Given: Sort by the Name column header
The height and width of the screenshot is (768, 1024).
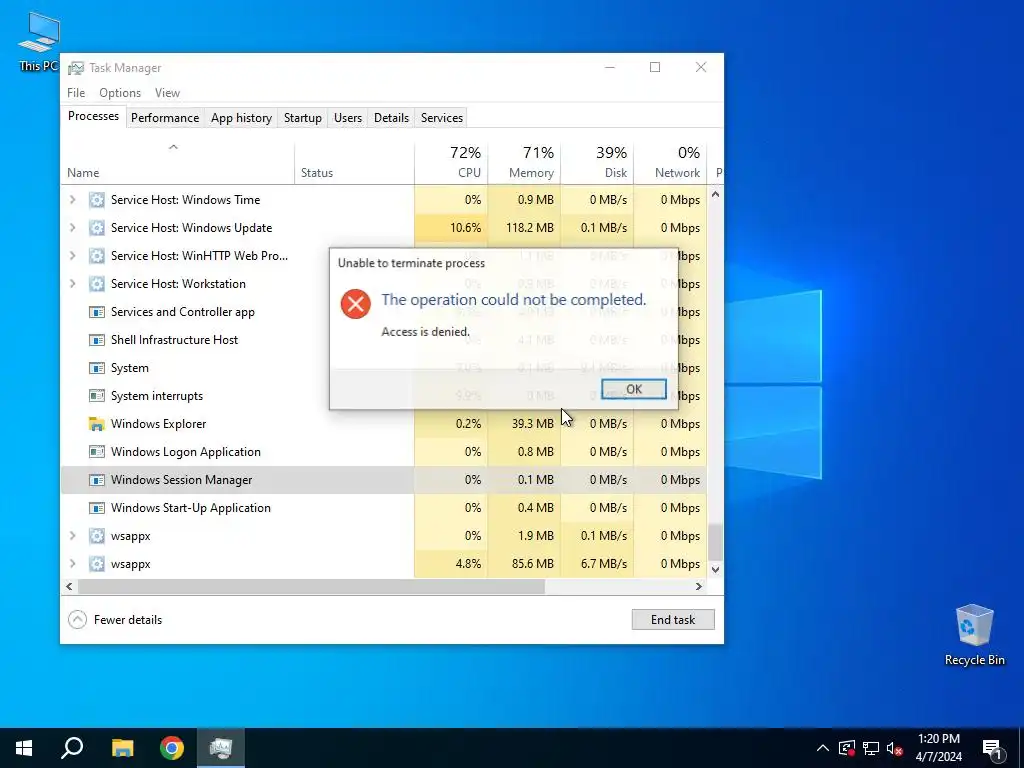Looking at the screenshot, I should (178, 163).
